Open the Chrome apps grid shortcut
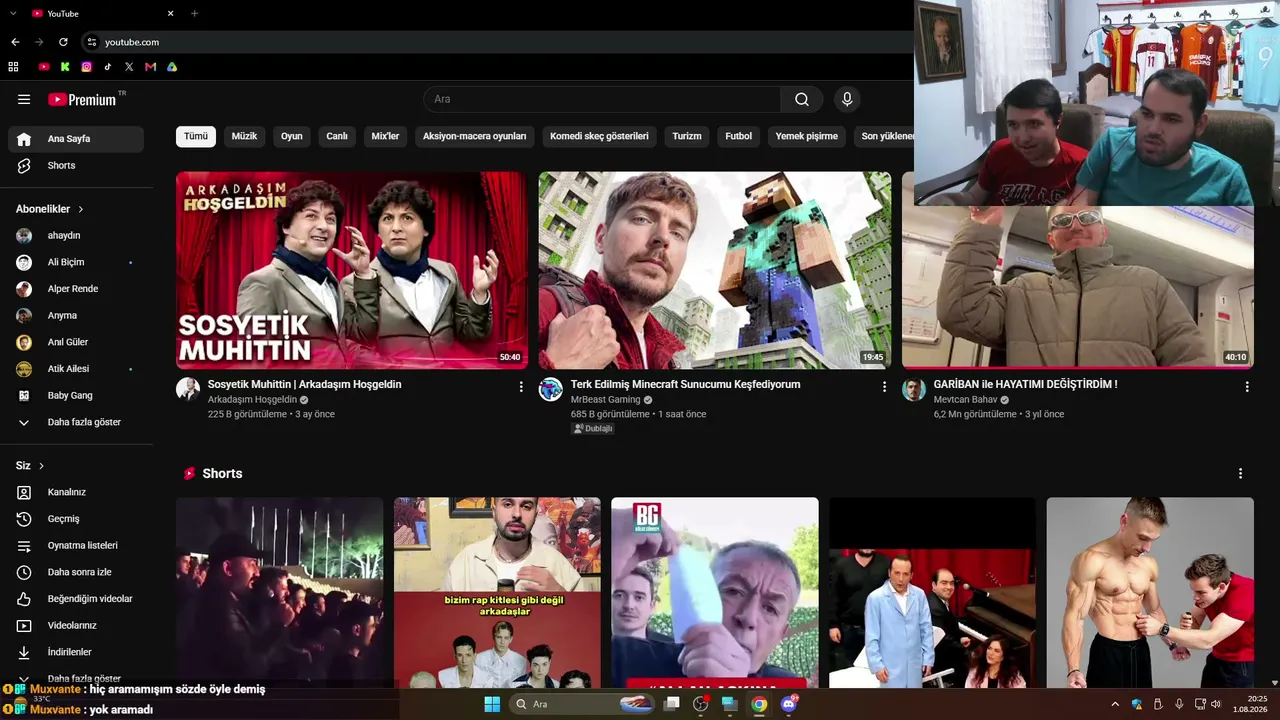This screenshot has width=1280, height=720. pos(13,67)
